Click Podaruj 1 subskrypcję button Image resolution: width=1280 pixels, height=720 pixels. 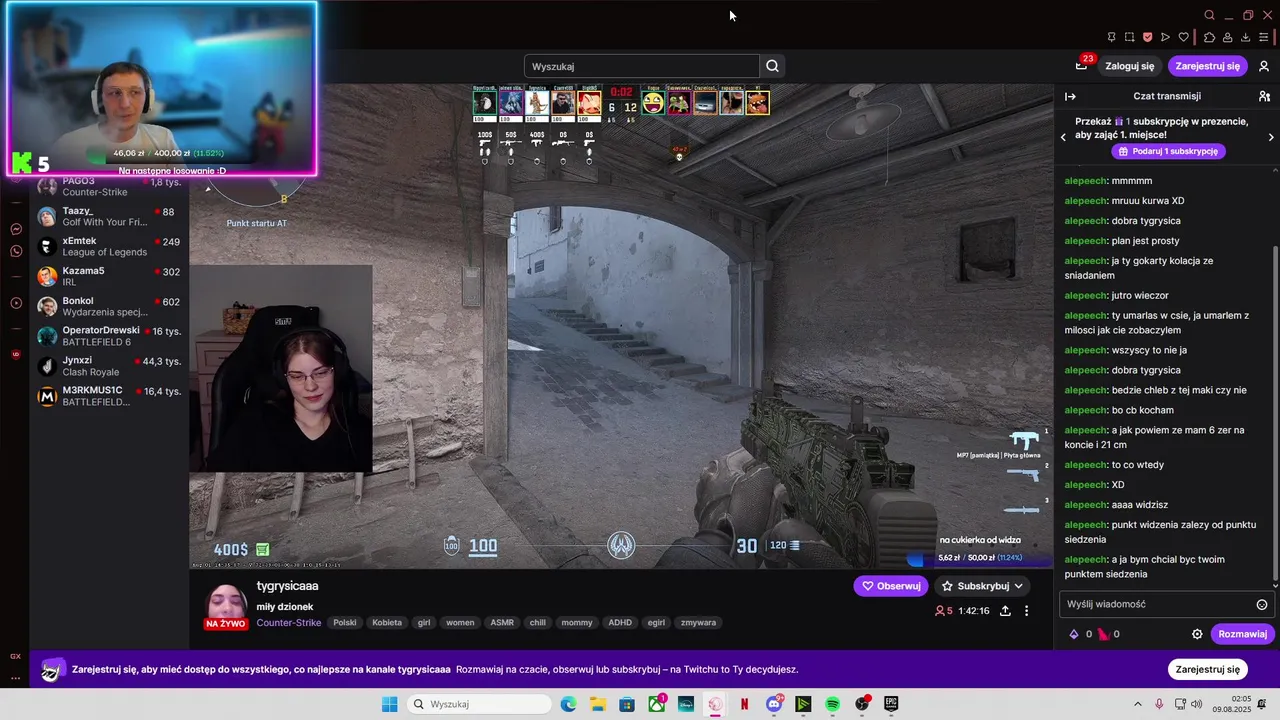click(x=1168, y=151)
